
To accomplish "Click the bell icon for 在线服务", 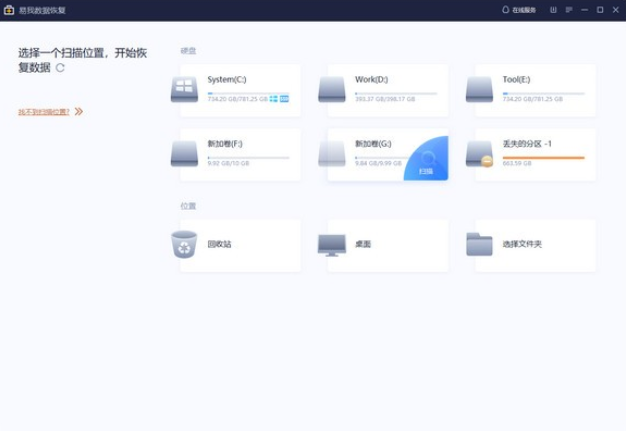I will tap(505, 10).
